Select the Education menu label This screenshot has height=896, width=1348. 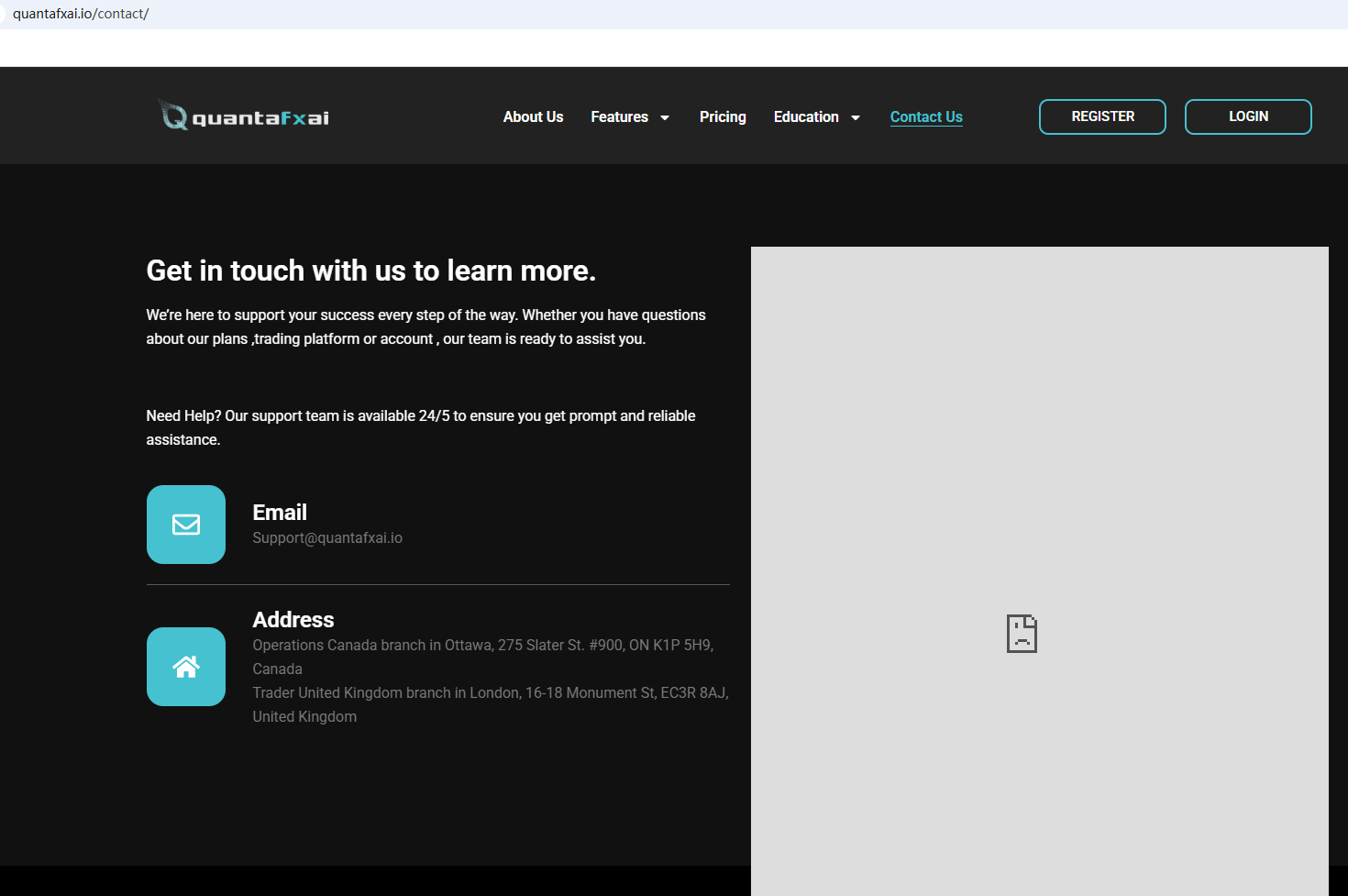806,116
